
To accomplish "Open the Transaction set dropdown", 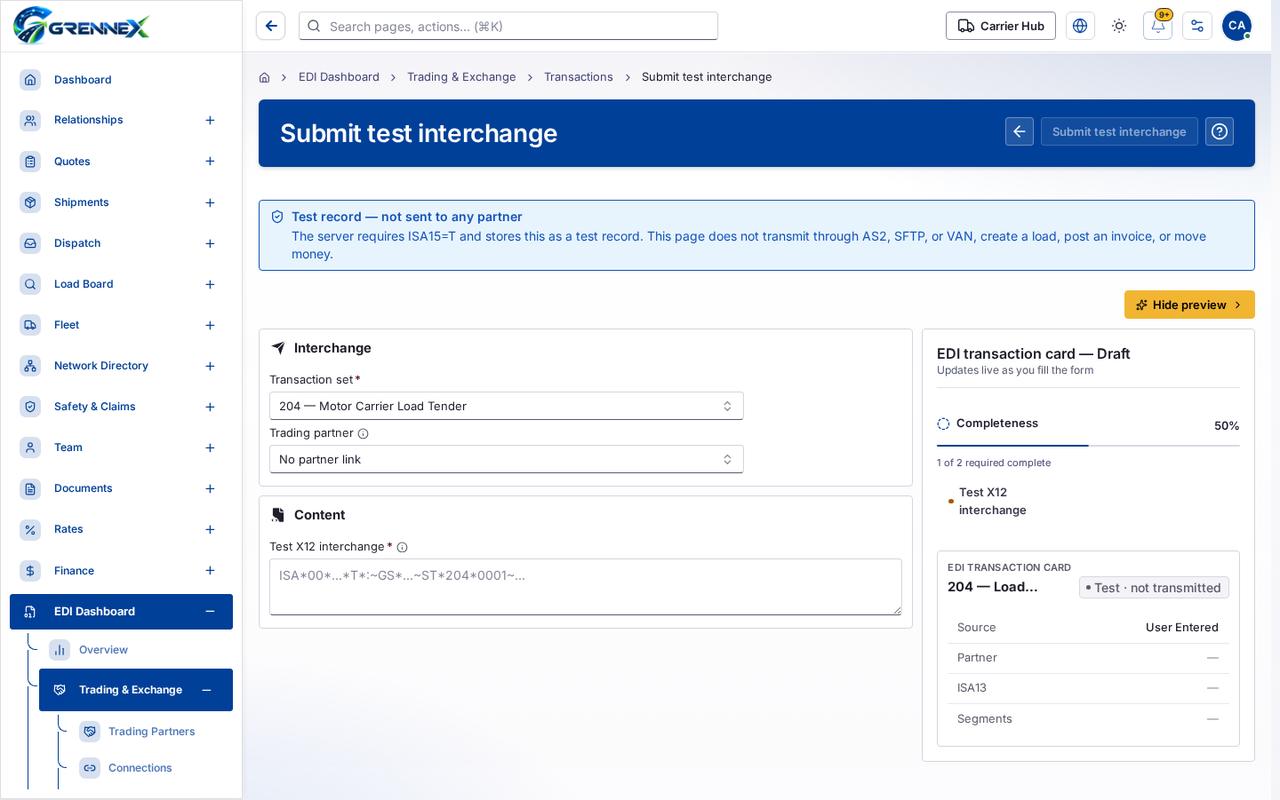I will point(506,406).
